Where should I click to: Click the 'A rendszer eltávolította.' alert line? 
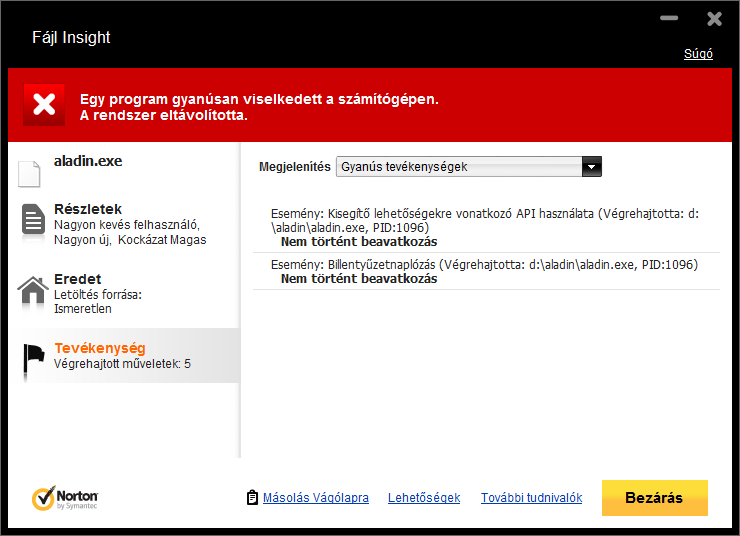tap(164, 115)
